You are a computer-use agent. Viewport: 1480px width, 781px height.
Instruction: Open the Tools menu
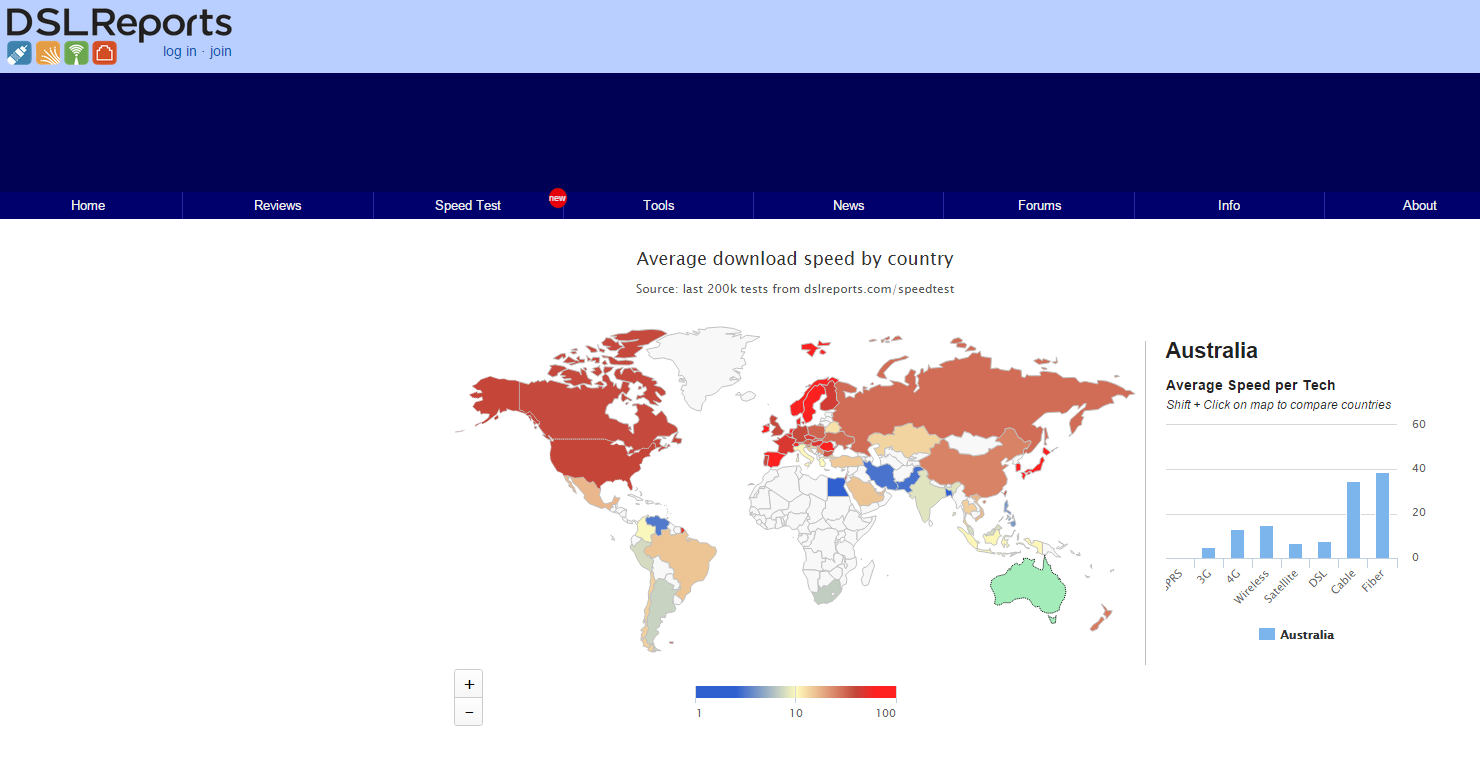click(x=659, y=205)
